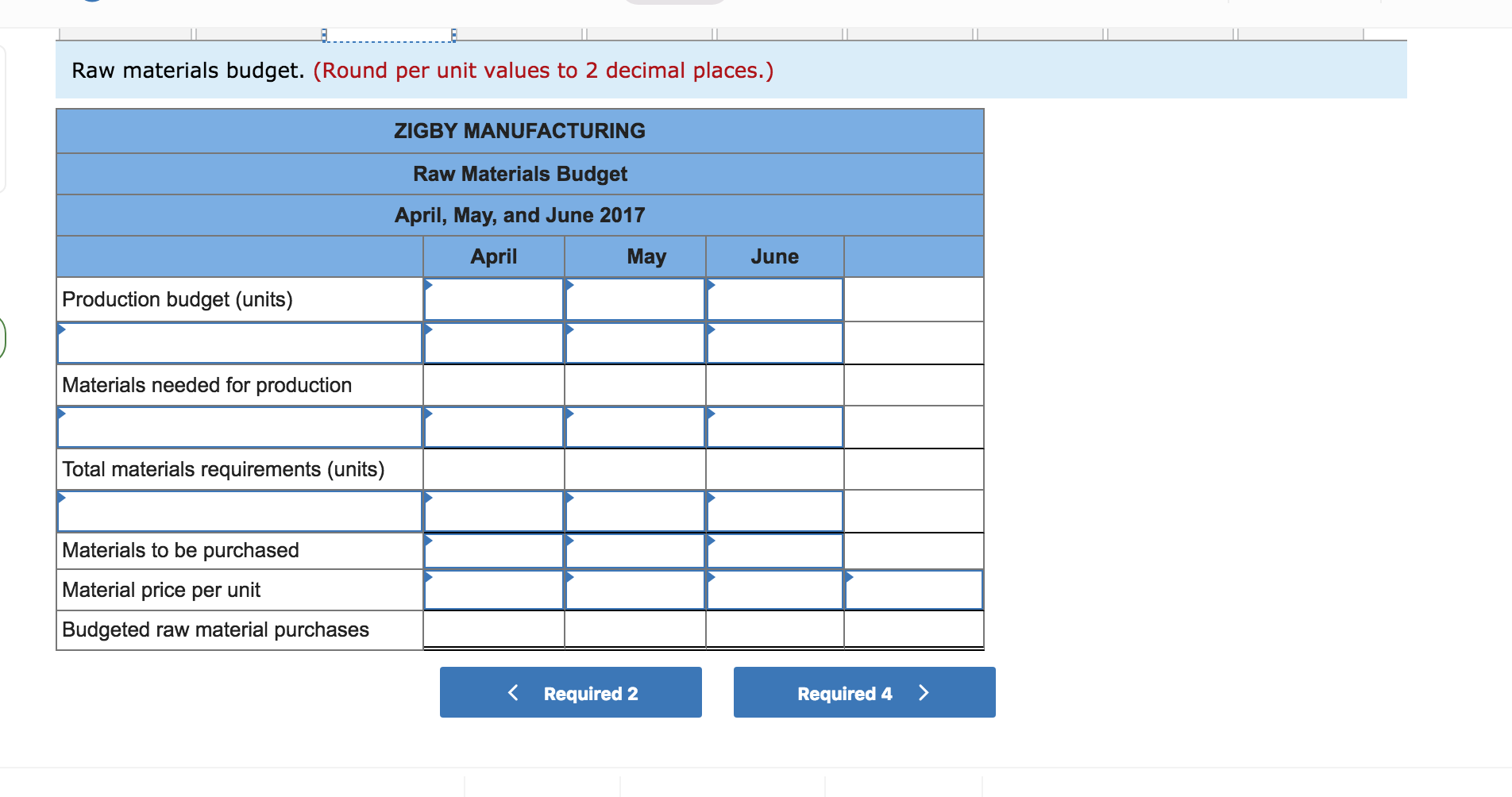Screen dimensions: 1512x797
Task: Select the Total materials requirements May cell
Action: tap(634, 468)
